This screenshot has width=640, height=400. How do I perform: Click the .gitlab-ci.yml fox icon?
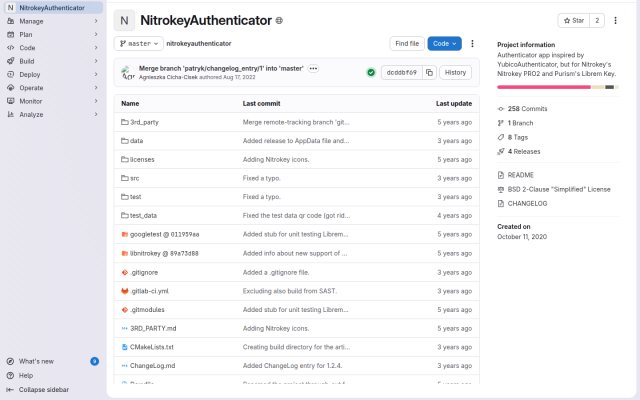tap(124, 291)
